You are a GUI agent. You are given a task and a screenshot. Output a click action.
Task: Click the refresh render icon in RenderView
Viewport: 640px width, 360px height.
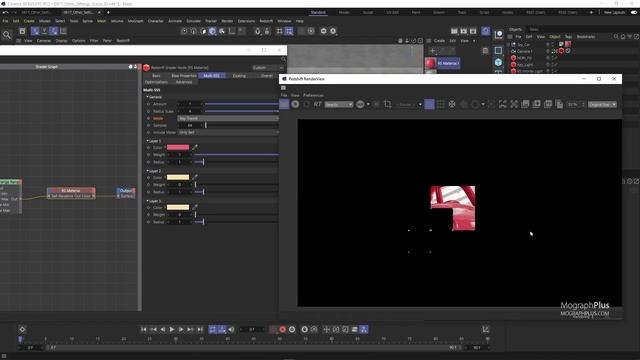[x=307, y=104]
